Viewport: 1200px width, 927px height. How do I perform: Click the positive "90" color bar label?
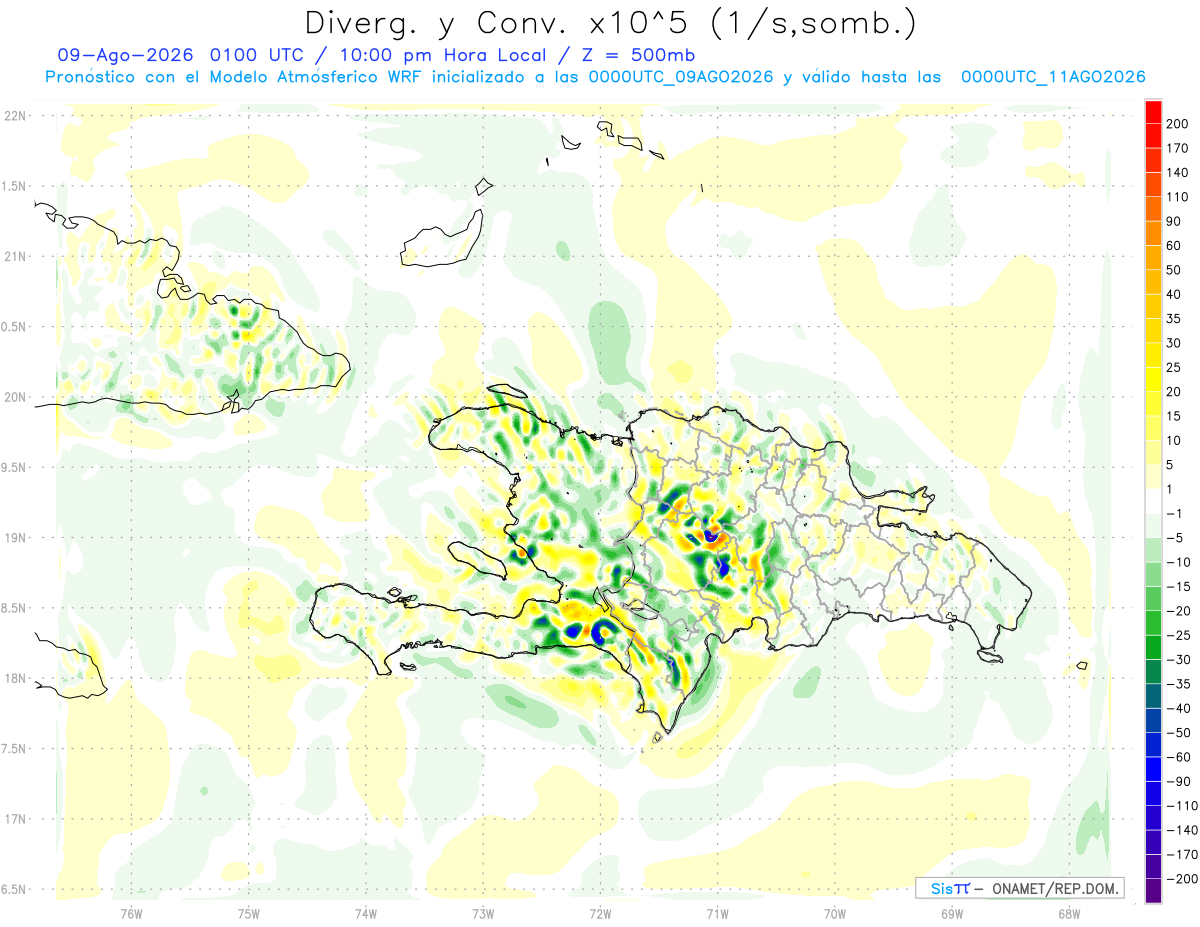pos(1174,221)
